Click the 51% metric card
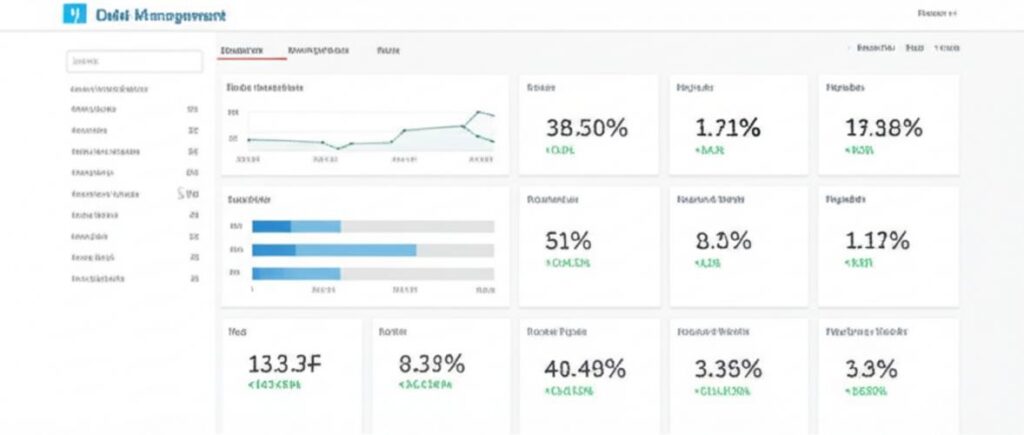1024x435 pixels. tap(588, 247)
